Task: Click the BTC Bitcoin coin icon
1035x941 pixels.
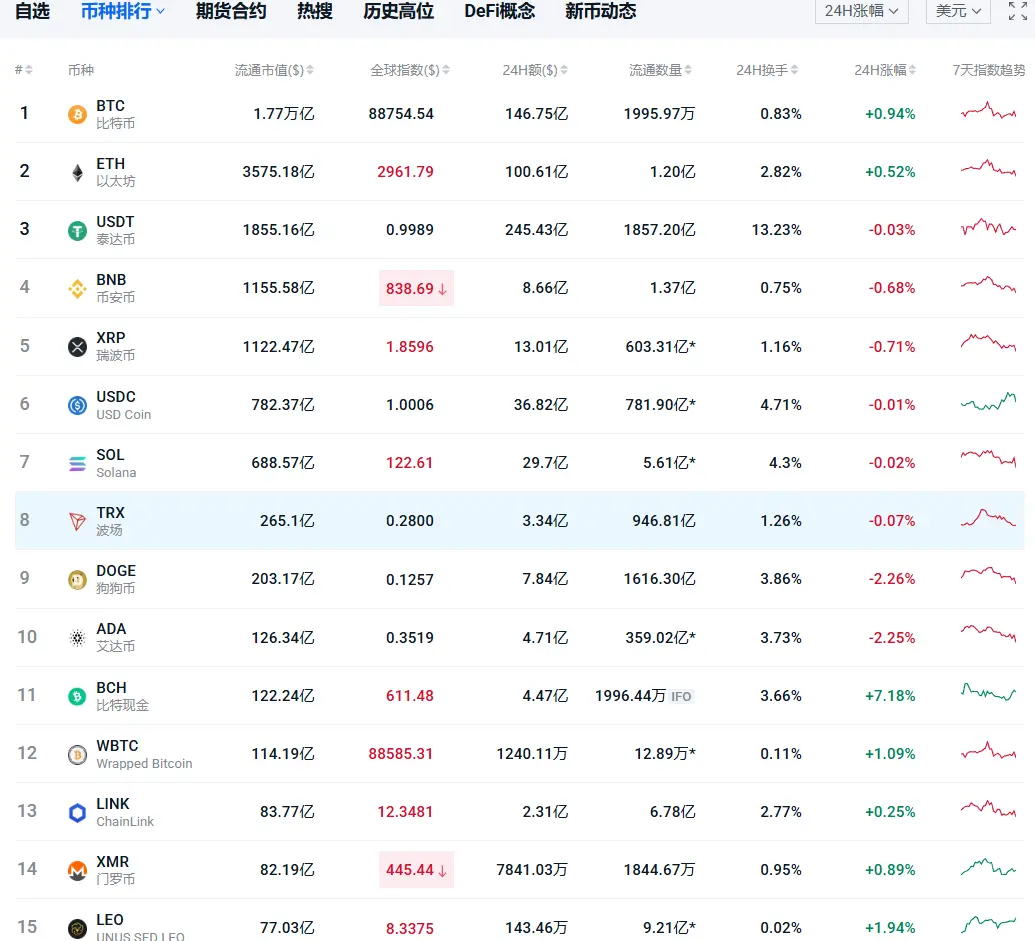Action: point(77,114)
